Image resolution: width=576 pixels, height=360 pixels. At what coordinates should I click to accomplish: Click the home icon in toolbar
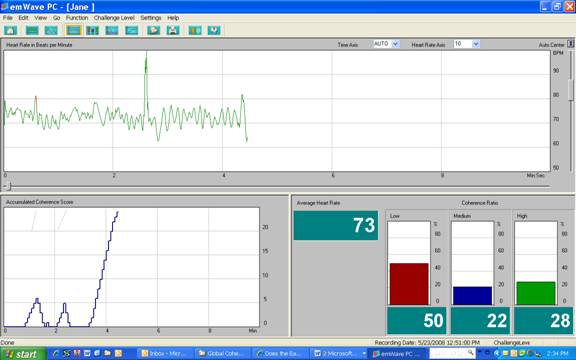click(10, 30)
